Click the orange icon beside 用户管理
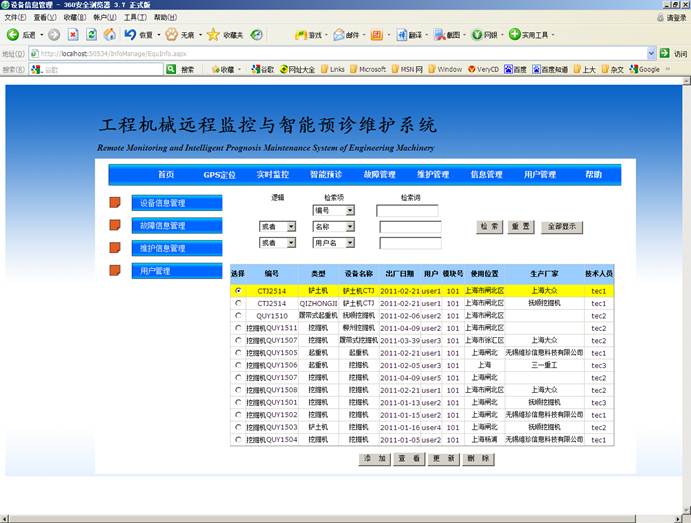Viewport: 691px width, 523px height. tap(115, 271)
